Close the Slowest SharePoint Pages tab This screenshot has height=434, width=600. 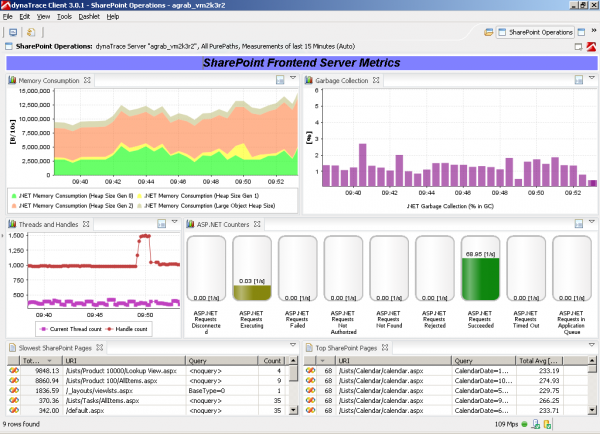[x=99, y=348]
